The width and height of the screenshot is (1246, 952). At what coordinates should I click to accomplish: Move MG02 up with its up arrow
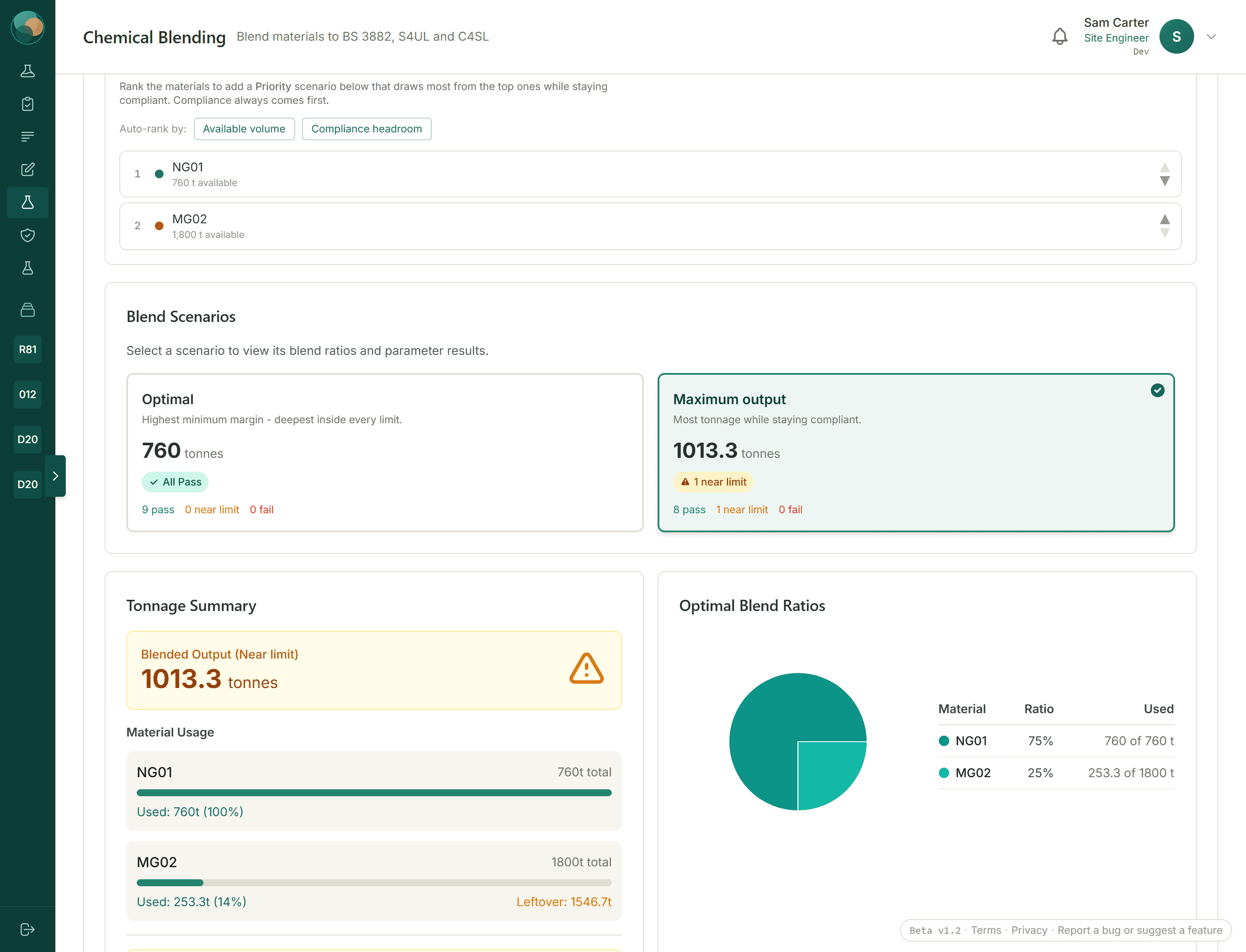pyautogui.click(x=1165, y=219)
